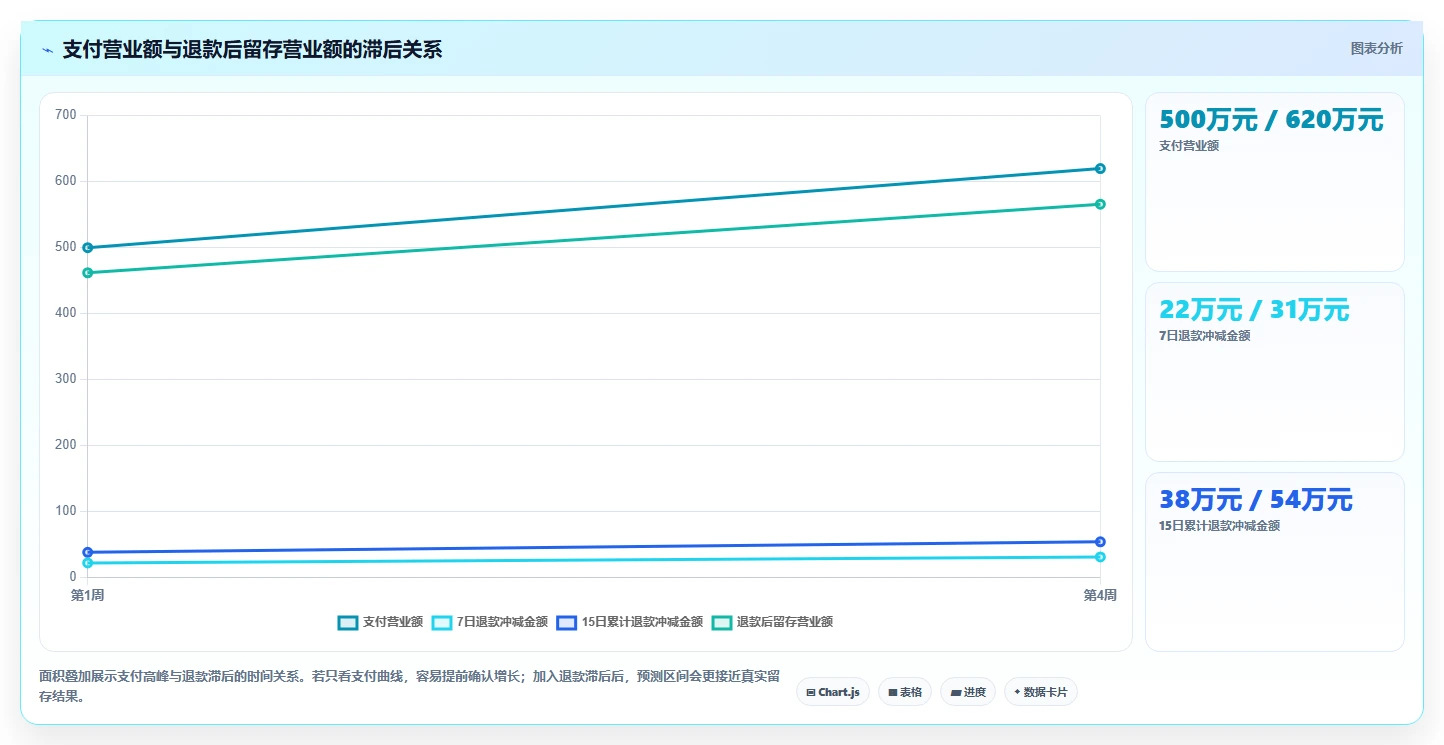Open the 表格 tag
The height and width of the screenshot is (745, 1444).
pos(905,692)
